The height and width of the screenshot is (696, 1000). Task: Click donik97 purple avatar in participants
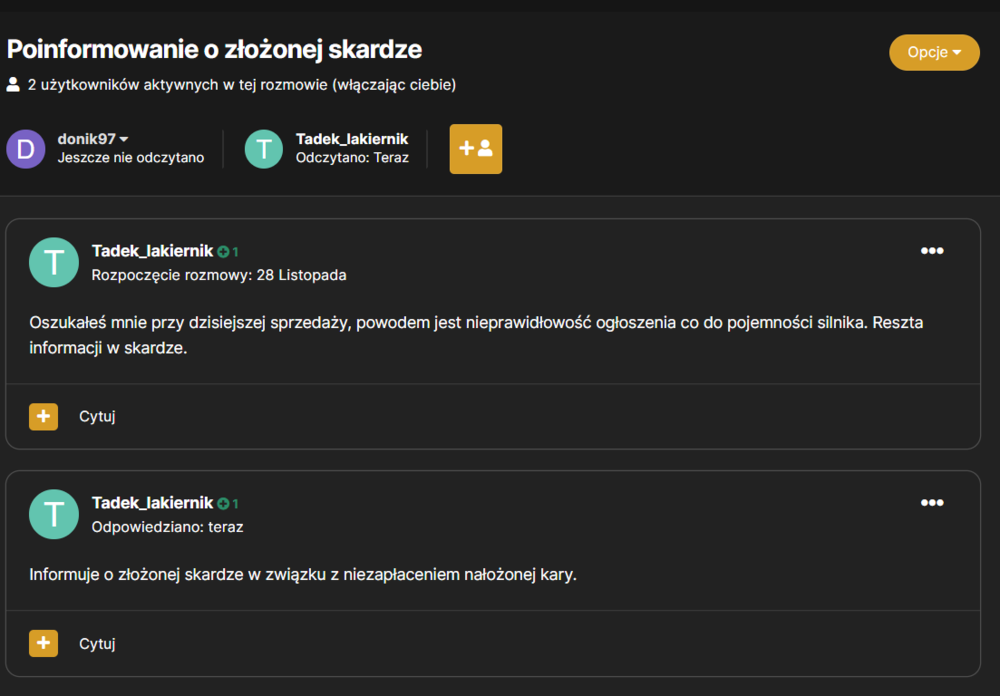tap(26, 149)
